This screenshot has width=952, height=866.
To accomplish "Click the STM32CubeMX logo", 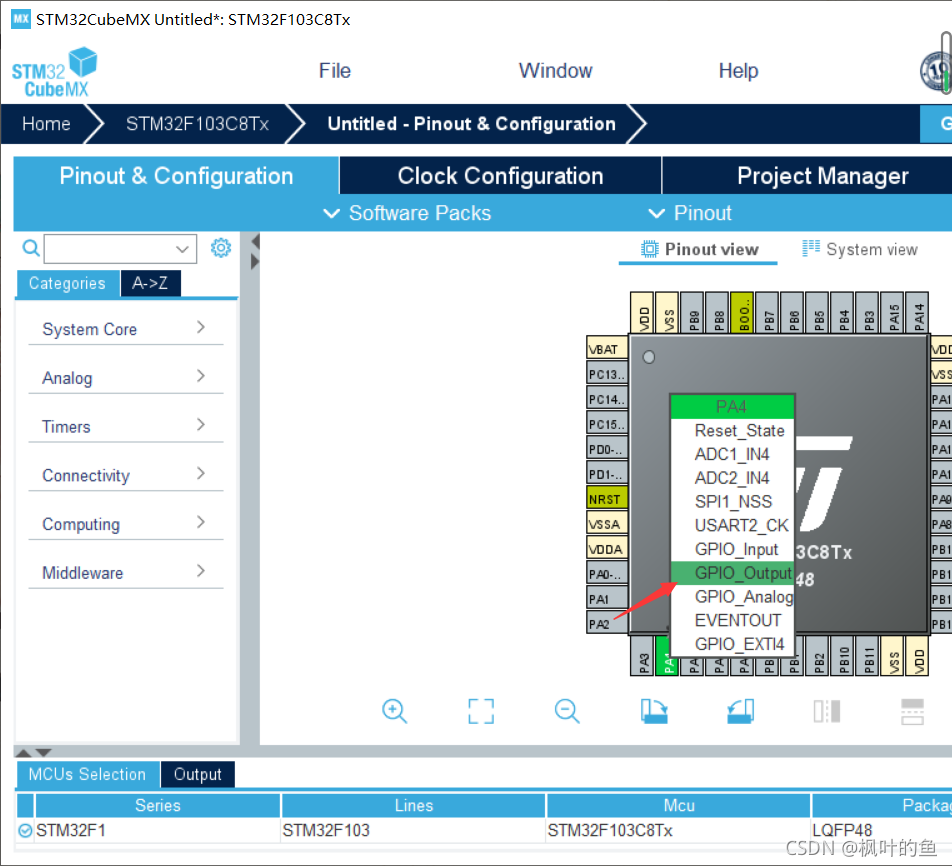I will 55,72.
